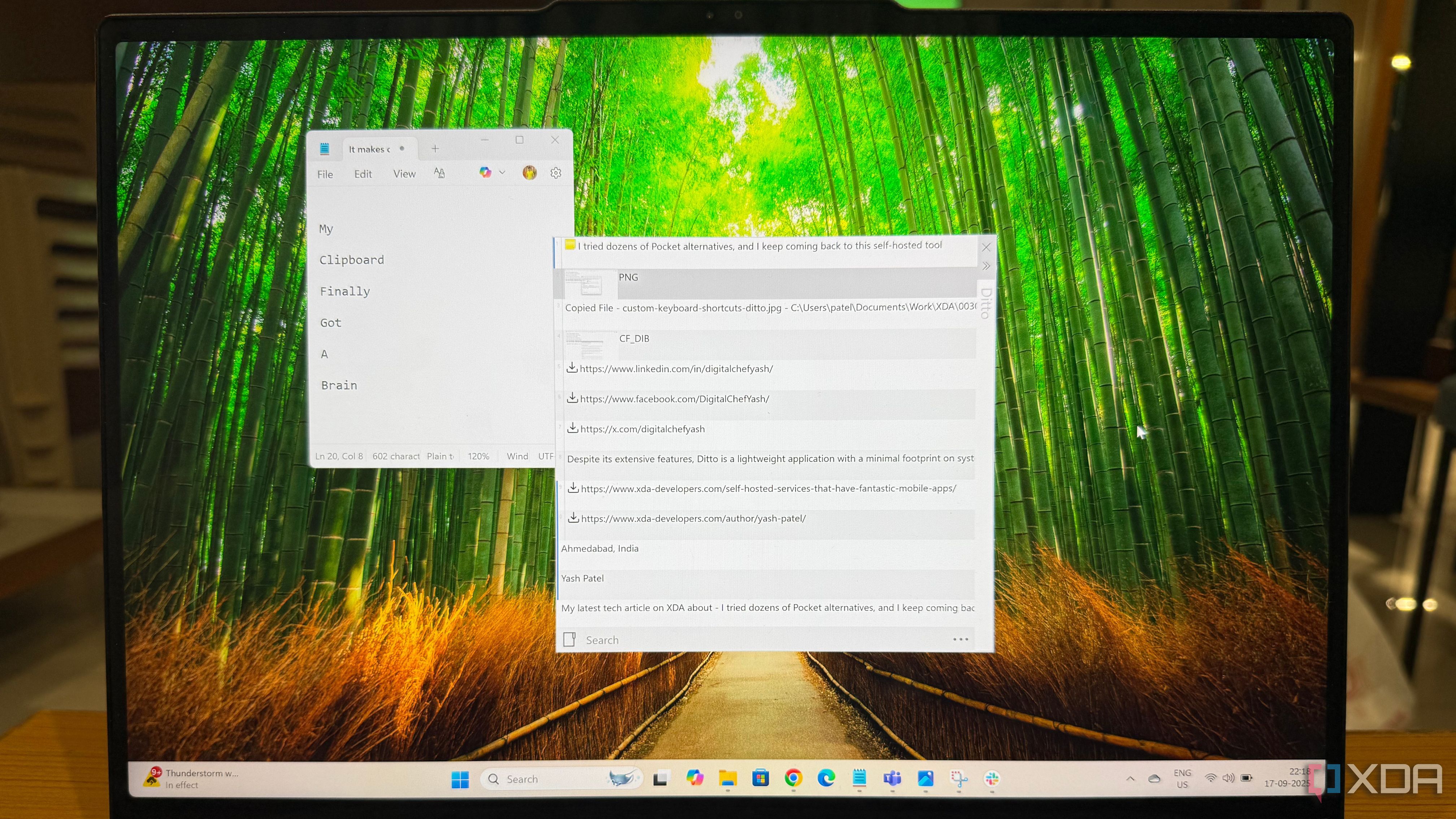1456x819 pixels.
Task: Launch Google Chrome from the taskbar
Action: [793, 778]
